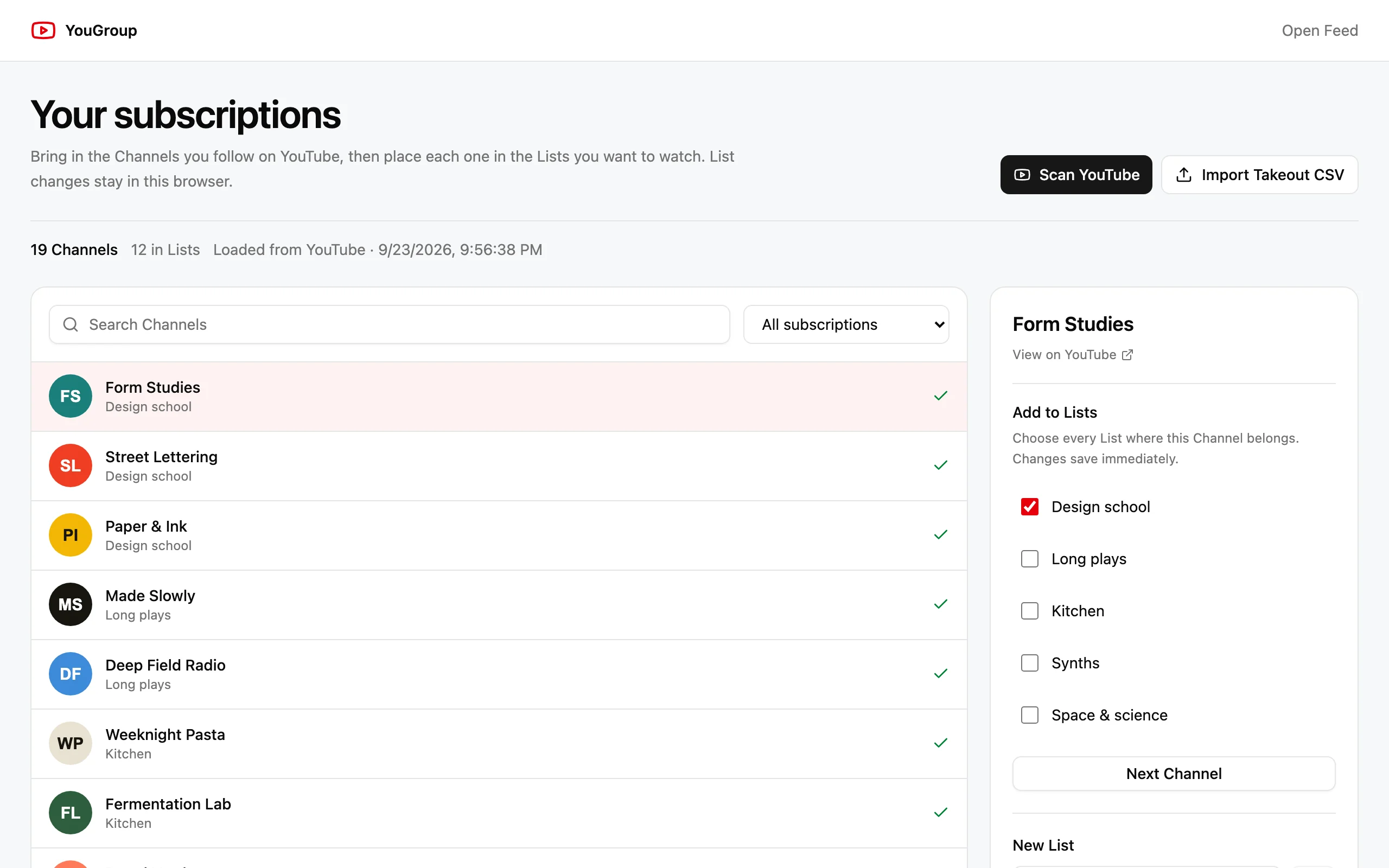This screenshot has height=868, width=1389.
Task: Click the Your subscriptions page heading
Action: pyautogui.click(x=186, y=115)
